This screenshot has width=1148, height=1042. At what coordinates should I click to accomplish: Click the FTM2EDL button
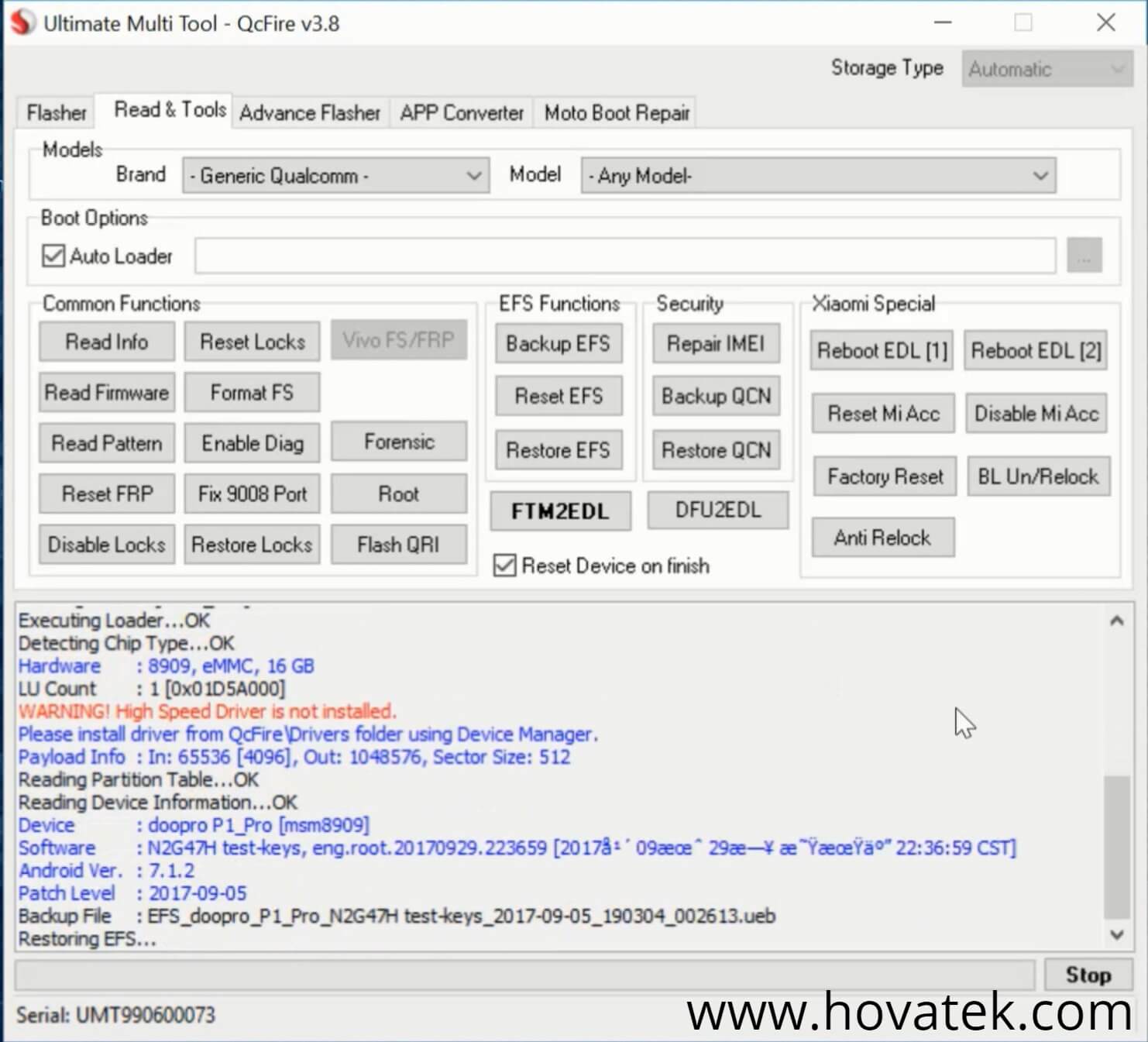coord(560,511)
